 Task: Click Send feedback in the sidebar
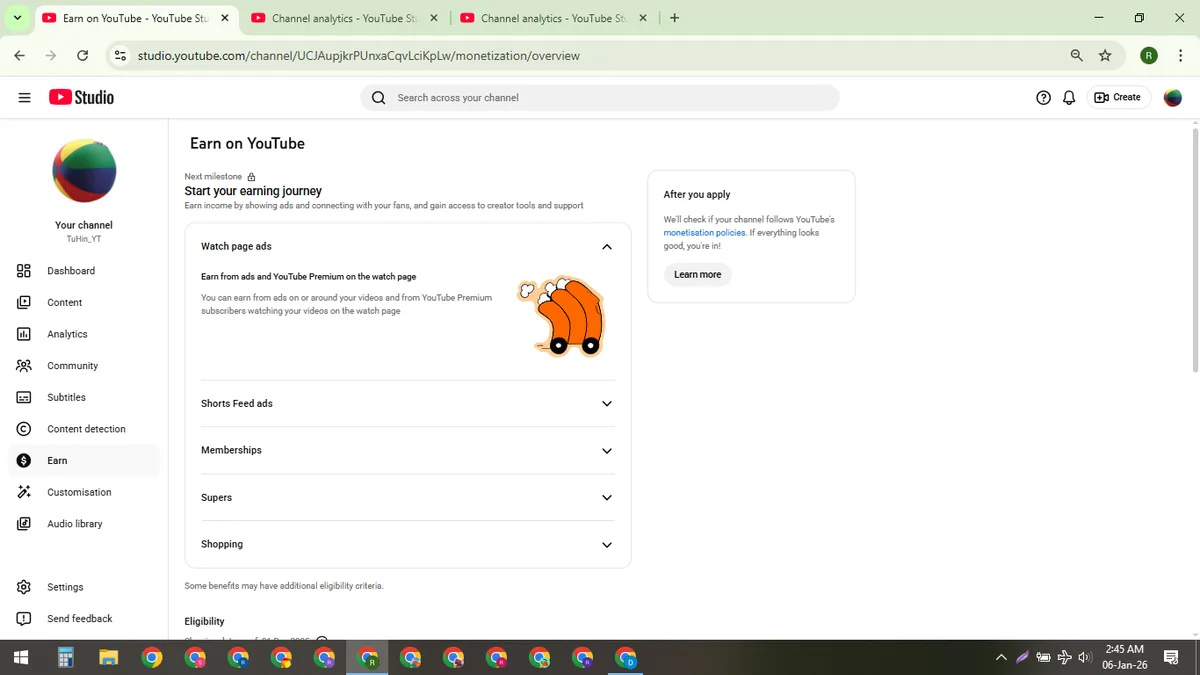click(x=84, y=619)
